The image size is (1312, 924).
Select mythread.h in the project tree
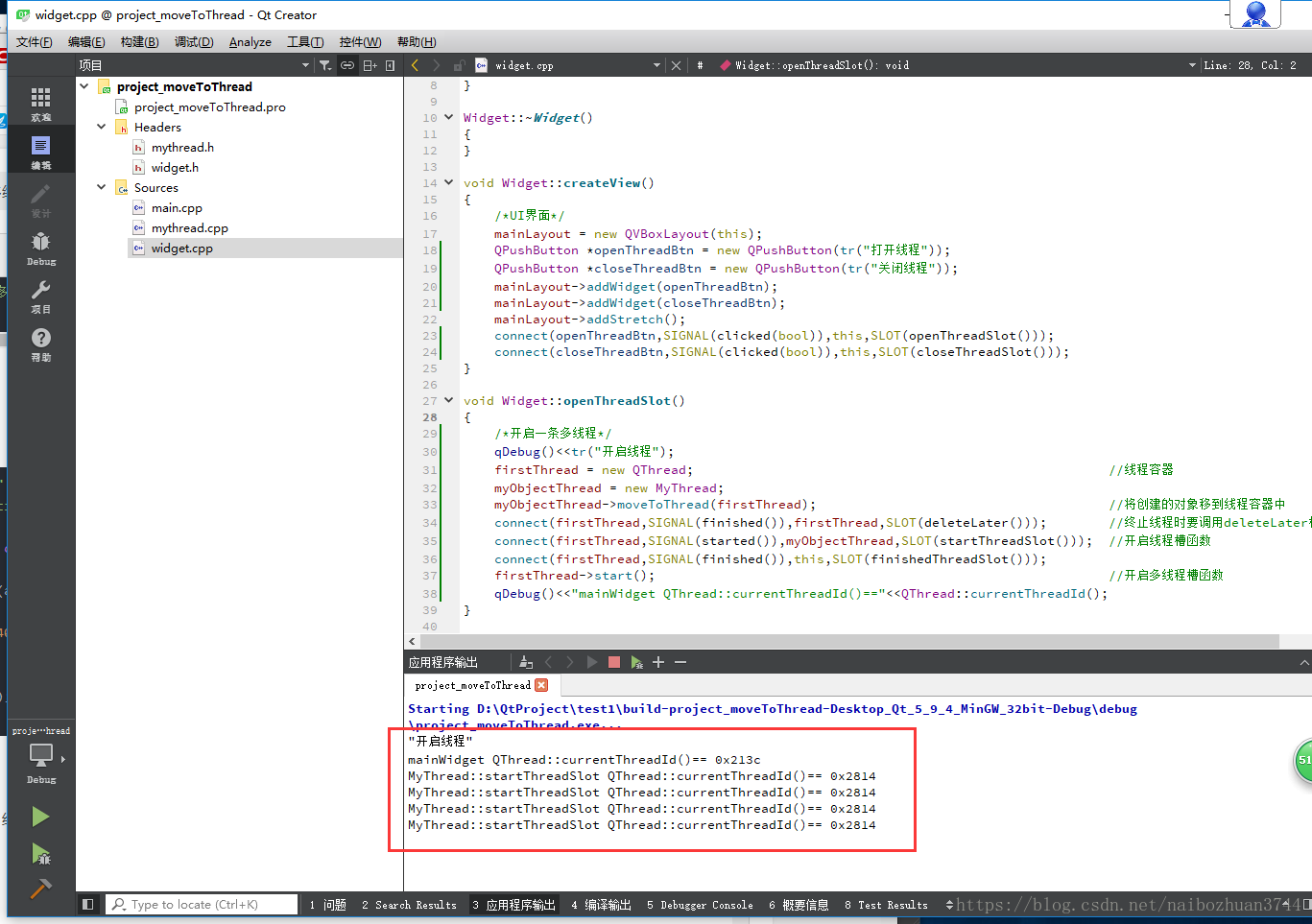point(182,147)
